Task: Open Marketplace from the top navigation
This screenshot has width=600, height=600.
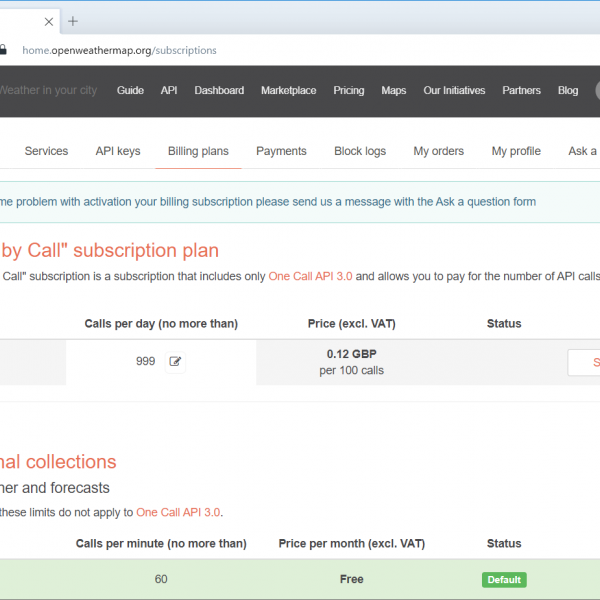Action: (x=288, y=90)
